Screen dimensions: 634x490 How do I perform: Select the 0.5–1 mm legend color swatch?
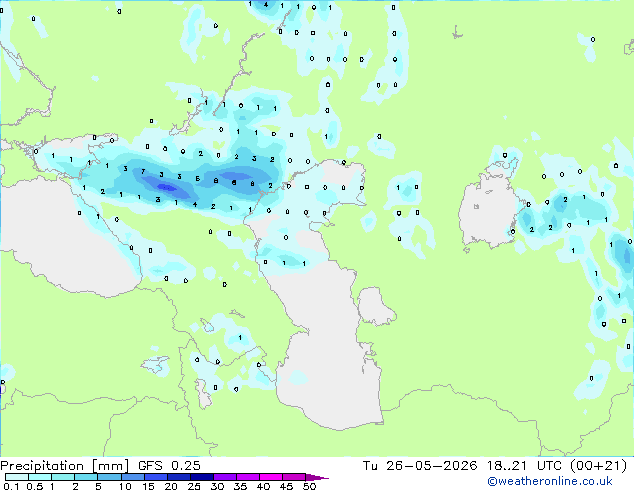point(40,477)
